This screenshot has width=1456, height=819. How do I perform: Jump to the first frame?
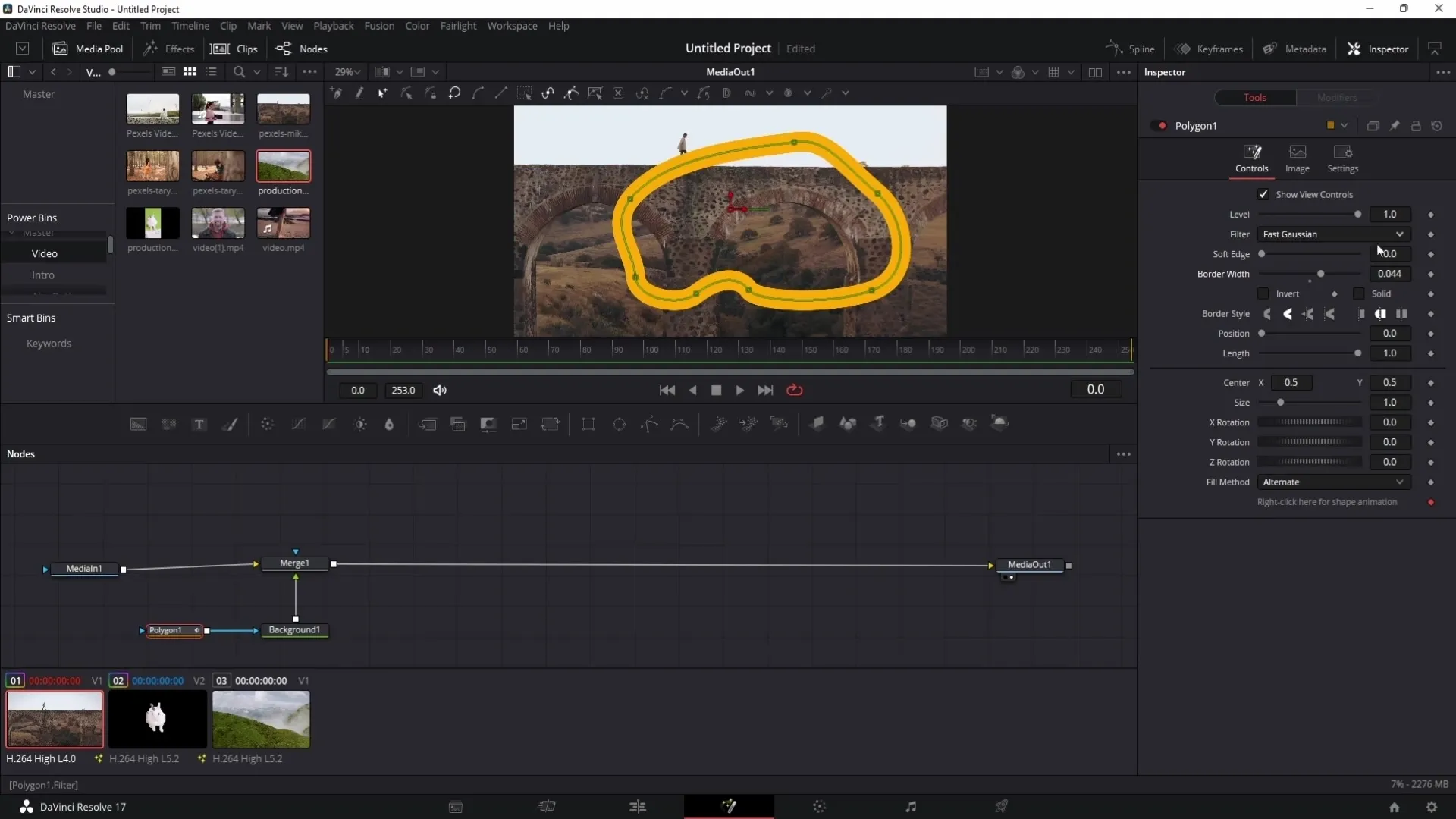click(667, 391)
